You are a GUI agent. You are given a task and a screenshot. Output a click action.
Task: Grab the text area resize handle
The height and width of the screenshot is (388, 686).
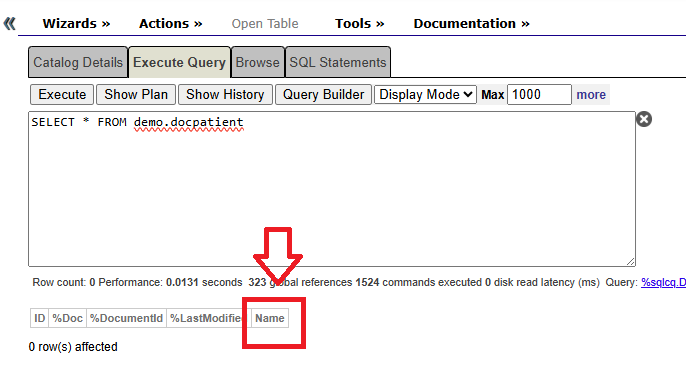pos(630,261)
